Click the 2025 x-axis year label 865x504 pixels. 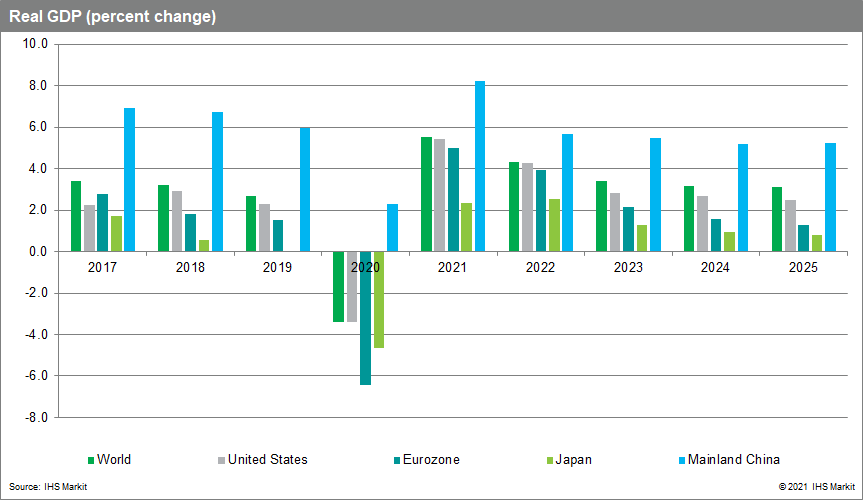point(803,268)
